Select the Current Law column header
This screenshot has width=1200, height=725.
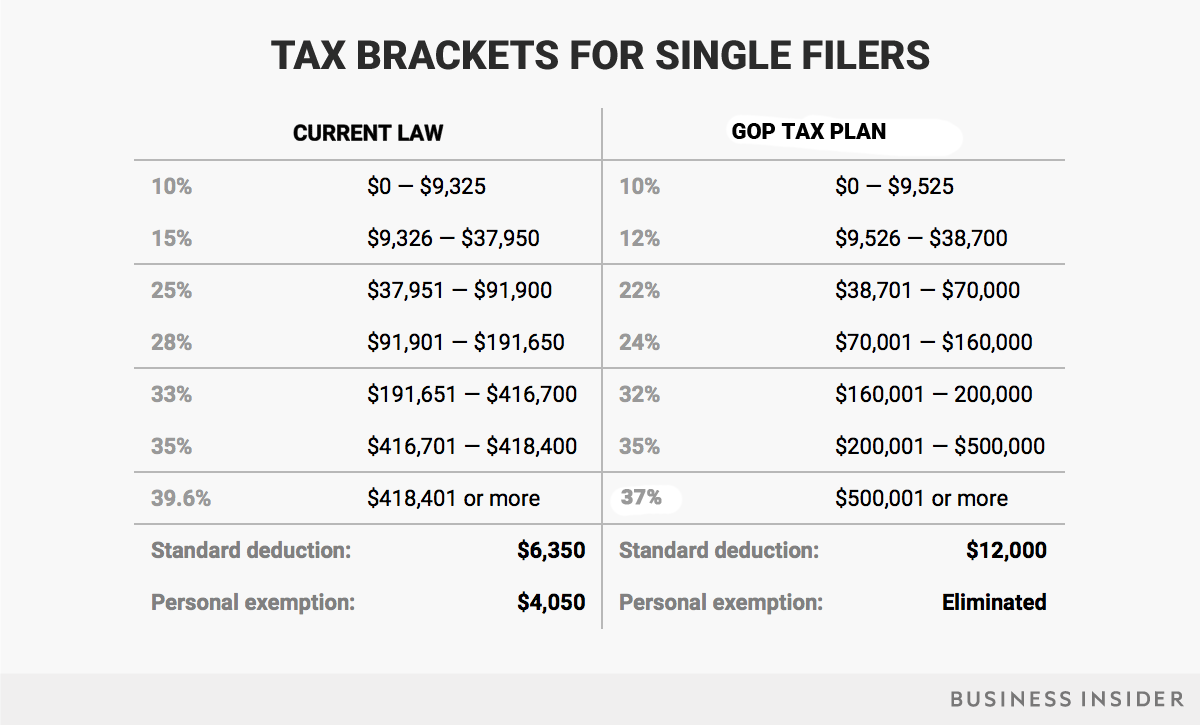point(368,133)
